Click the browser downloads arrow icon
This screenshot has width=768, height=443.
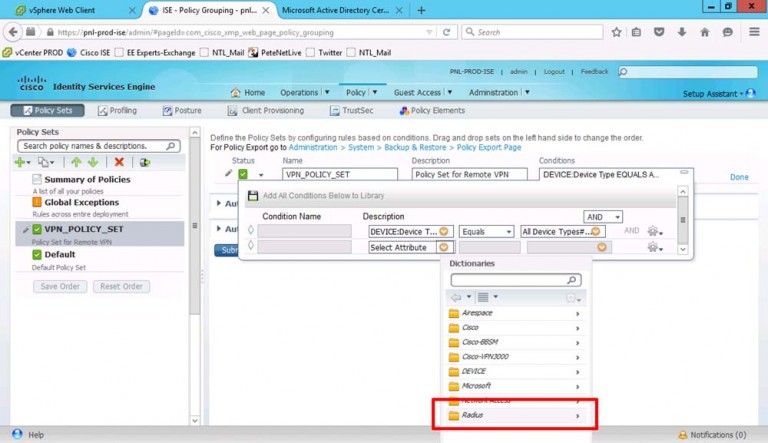pyautogui.click(x=682, y=32)
